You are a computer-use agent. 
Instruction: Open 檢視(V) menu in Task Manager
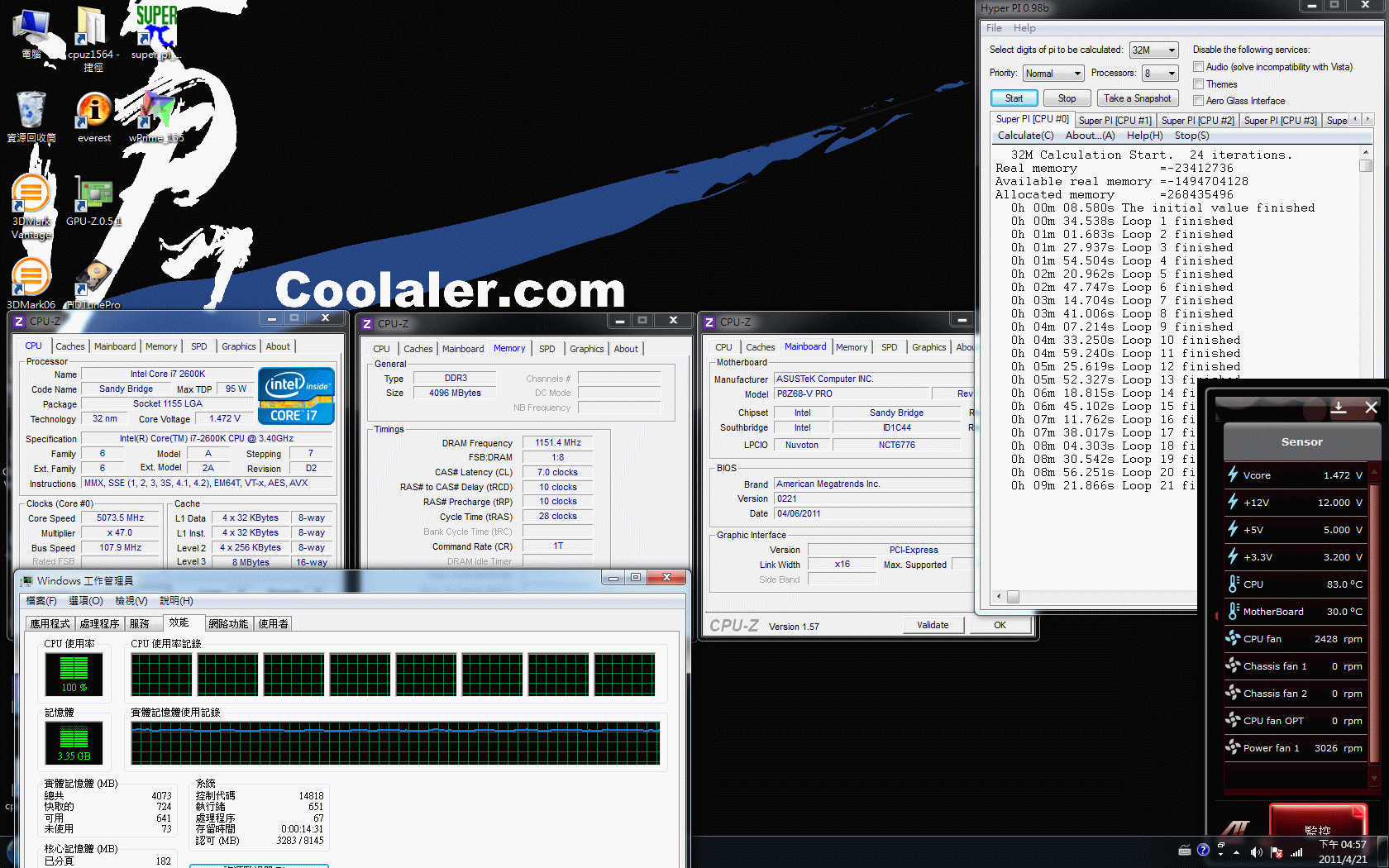(x=131, y=601)
